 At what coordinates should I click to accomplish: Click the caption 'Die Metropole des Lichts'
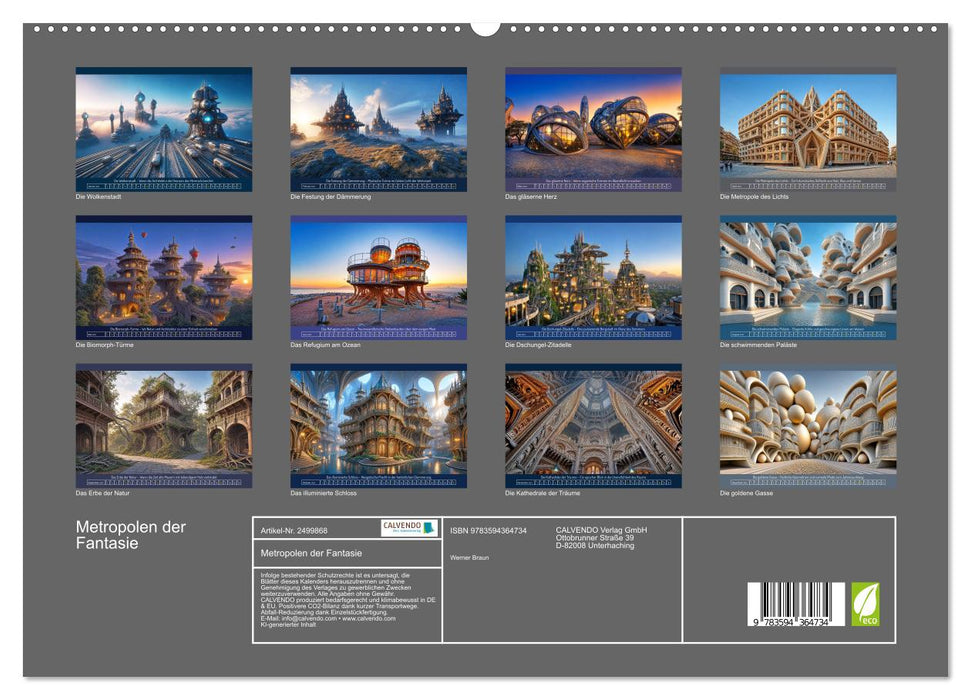754,197
